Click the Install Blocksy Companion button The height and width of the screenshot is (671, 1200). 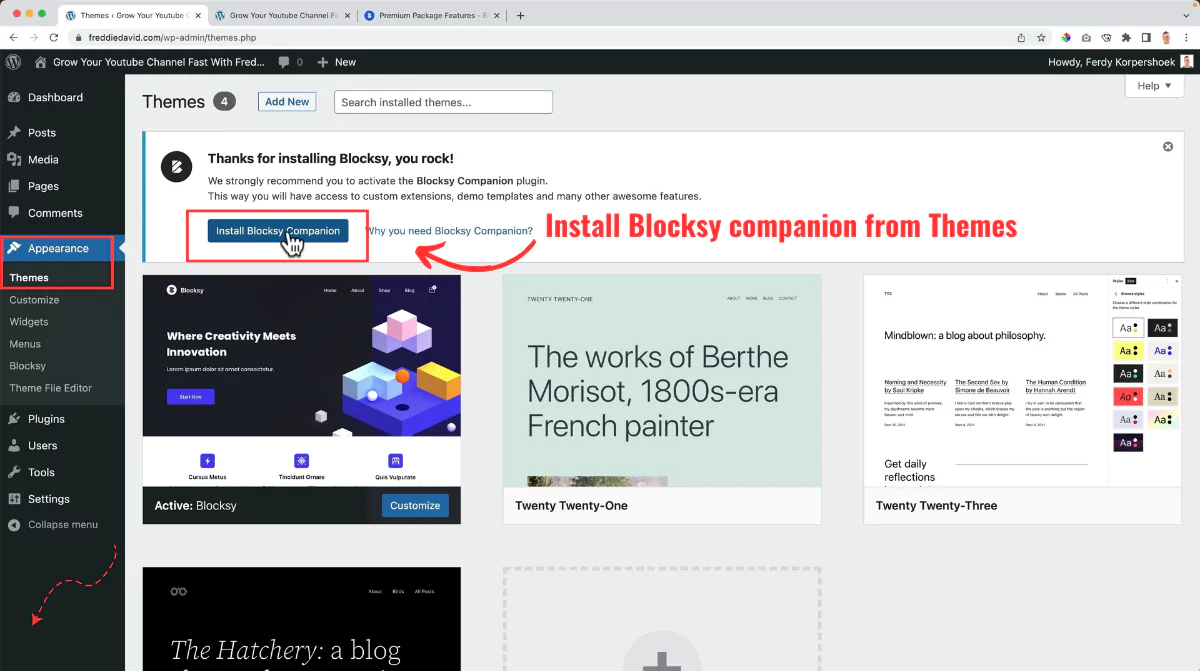pos(276,230)
